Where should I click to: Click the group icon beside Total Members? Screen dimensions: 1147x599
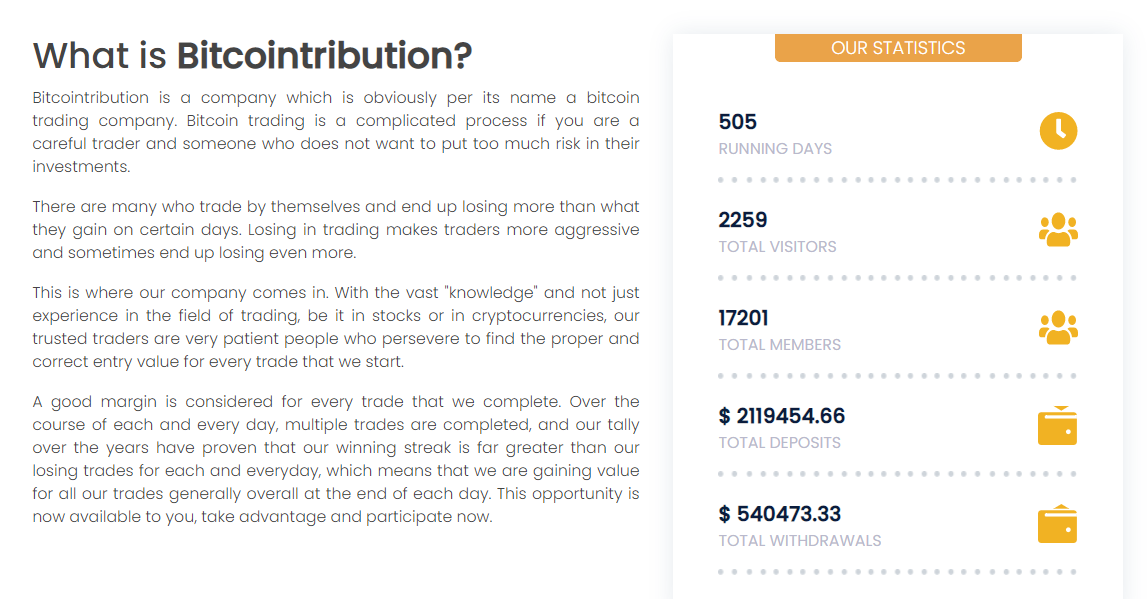coord(1058,328)
